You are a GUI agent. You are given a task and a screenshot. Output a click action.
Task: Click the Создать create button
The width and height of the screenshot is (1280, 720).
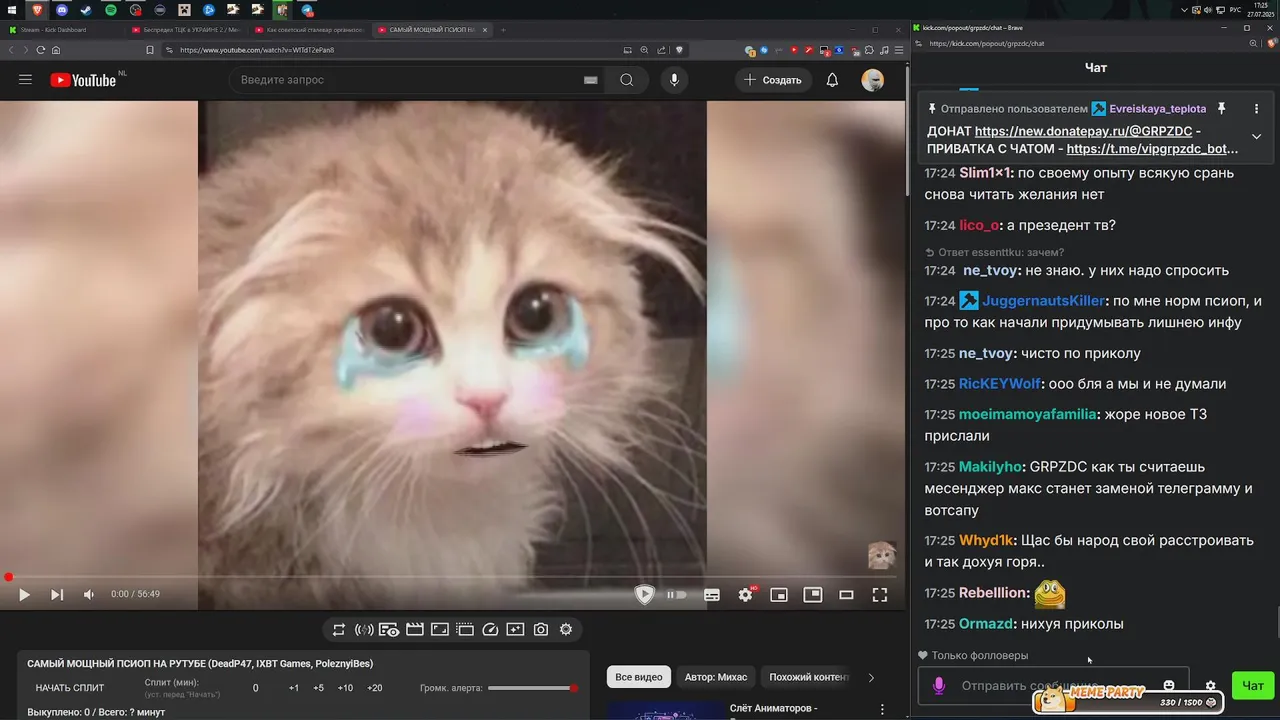tap(774, 80)
